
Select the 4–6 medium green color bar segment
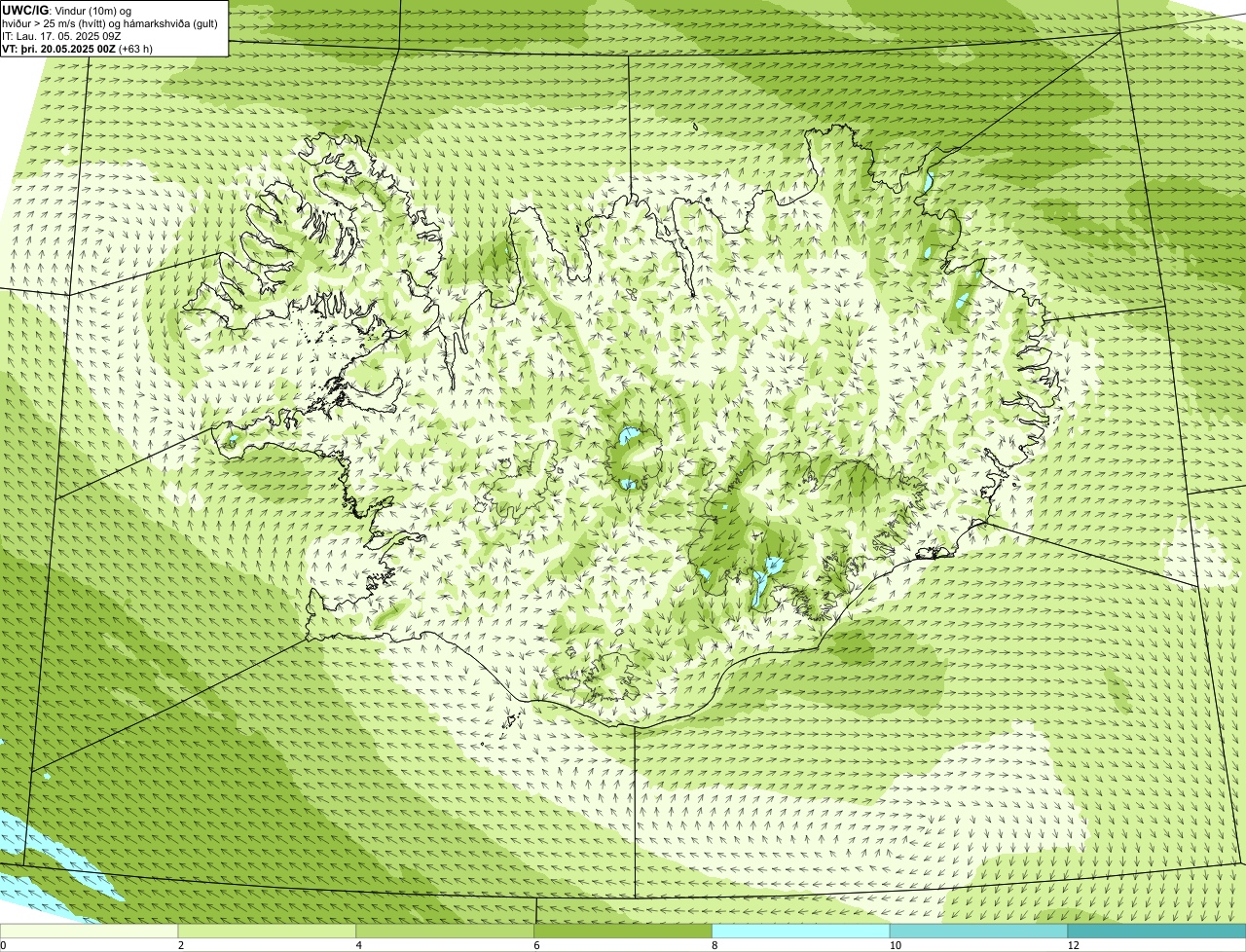point(446,931)
